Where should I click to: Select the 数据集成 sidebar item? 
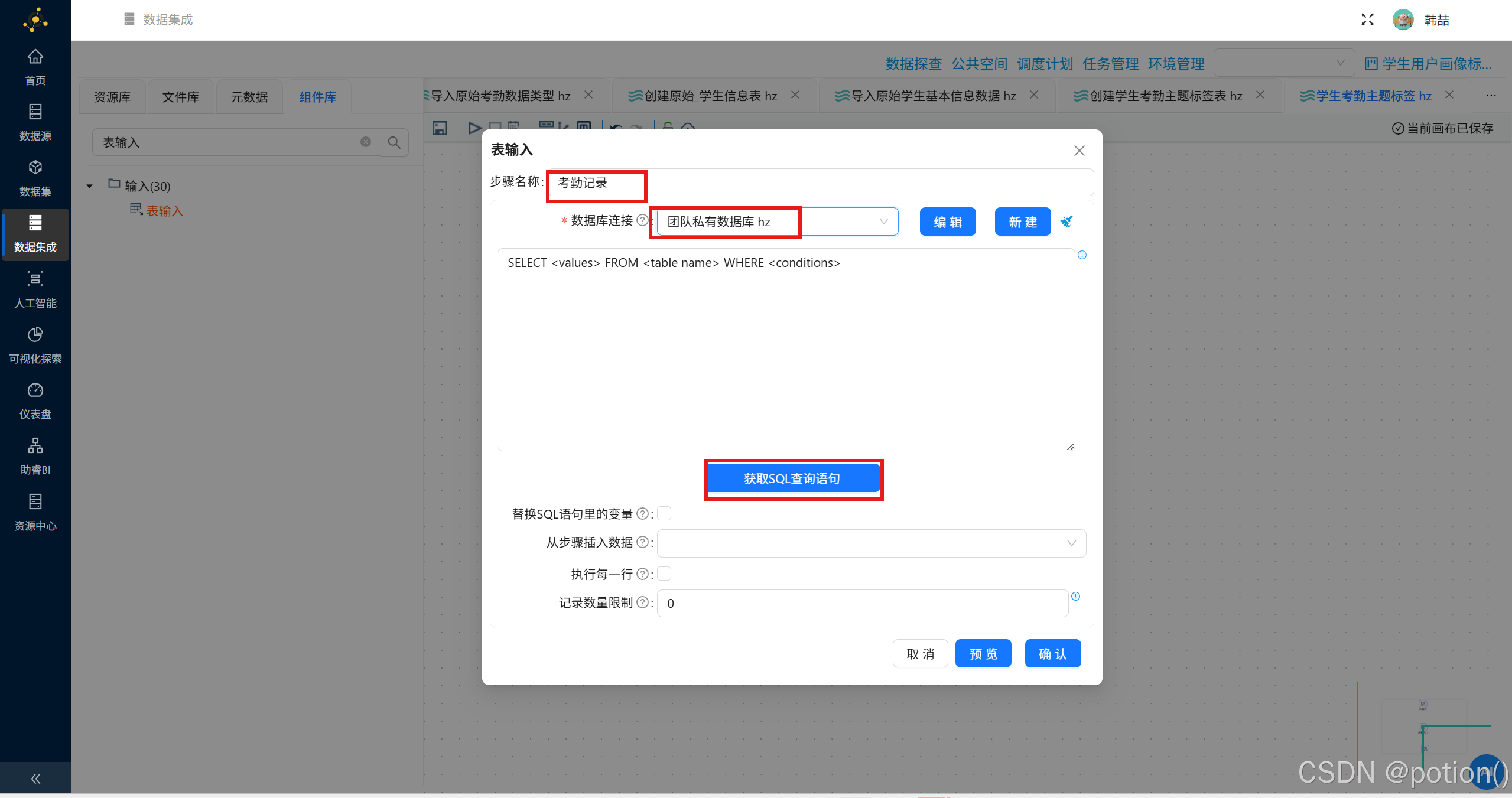point(35,234)
